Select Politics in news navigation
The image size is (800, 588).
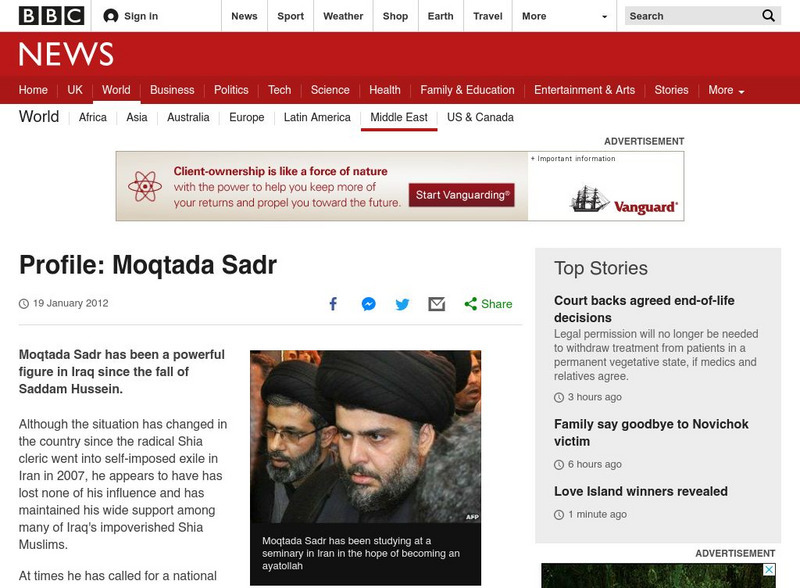[231, 90]
